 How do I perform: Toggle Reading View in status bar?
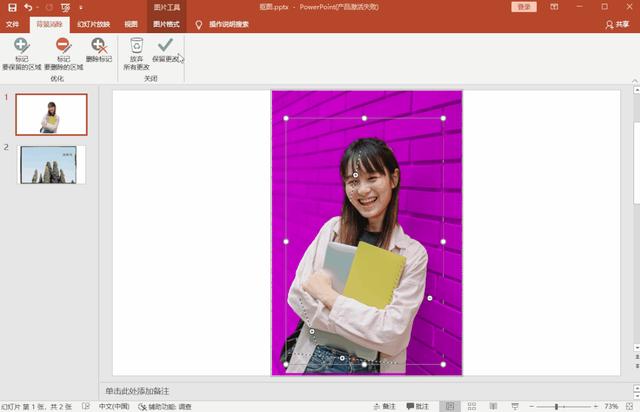tap(493, 406)
